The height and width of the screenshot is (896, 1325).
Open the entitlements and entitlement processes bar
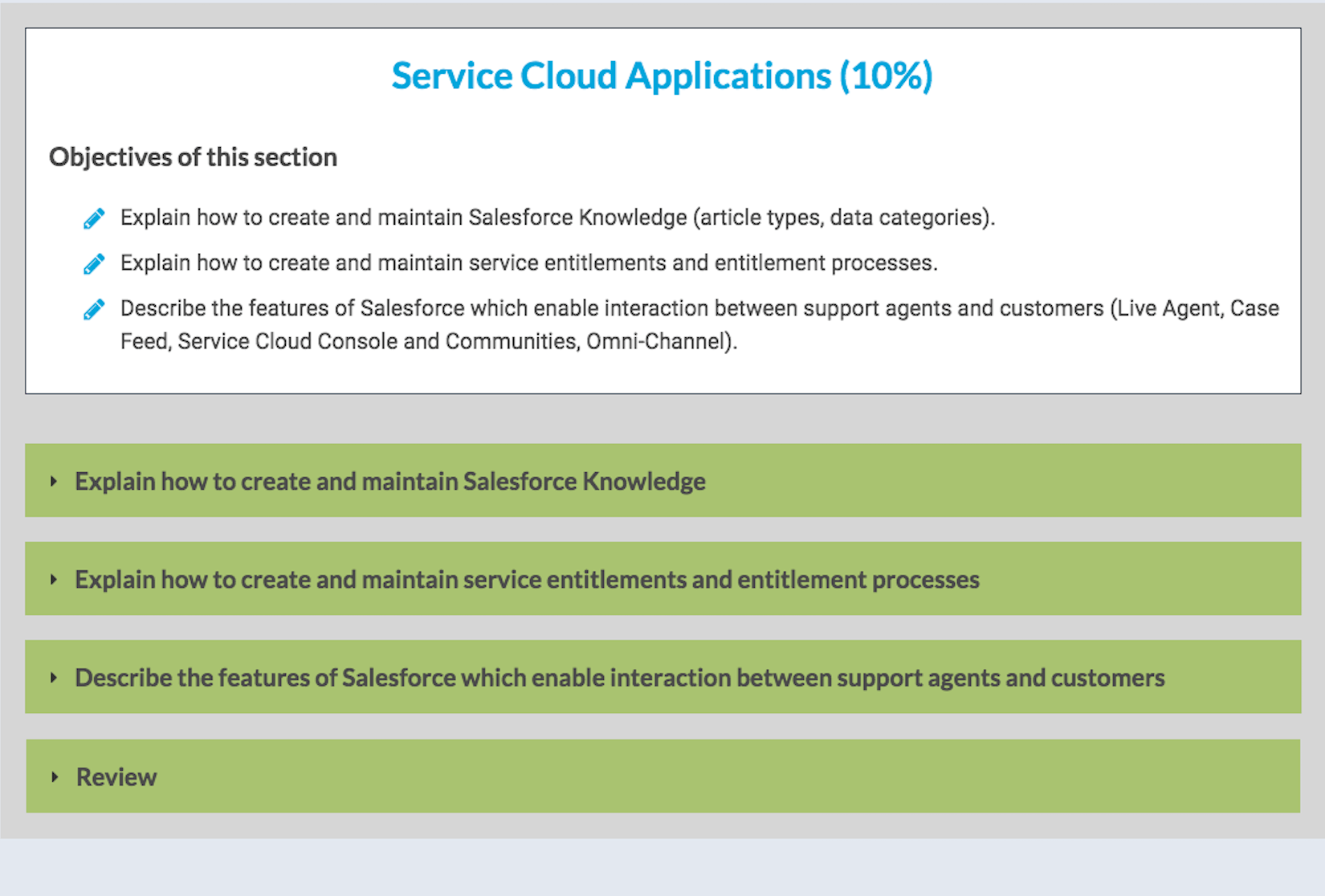point(662,579)
